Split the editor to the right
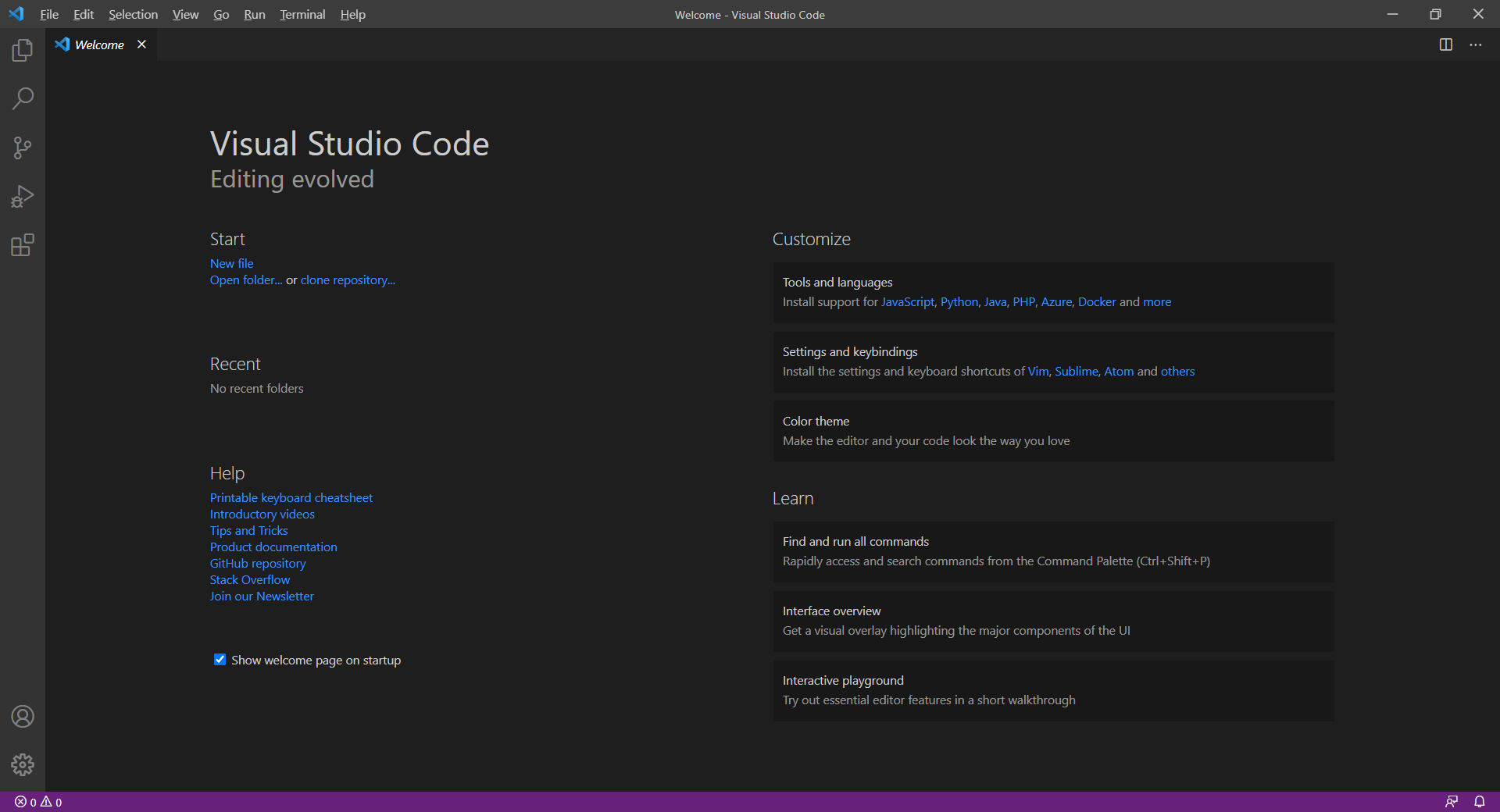Viewport: 1500px width, 812px height. click(1445, 45)
